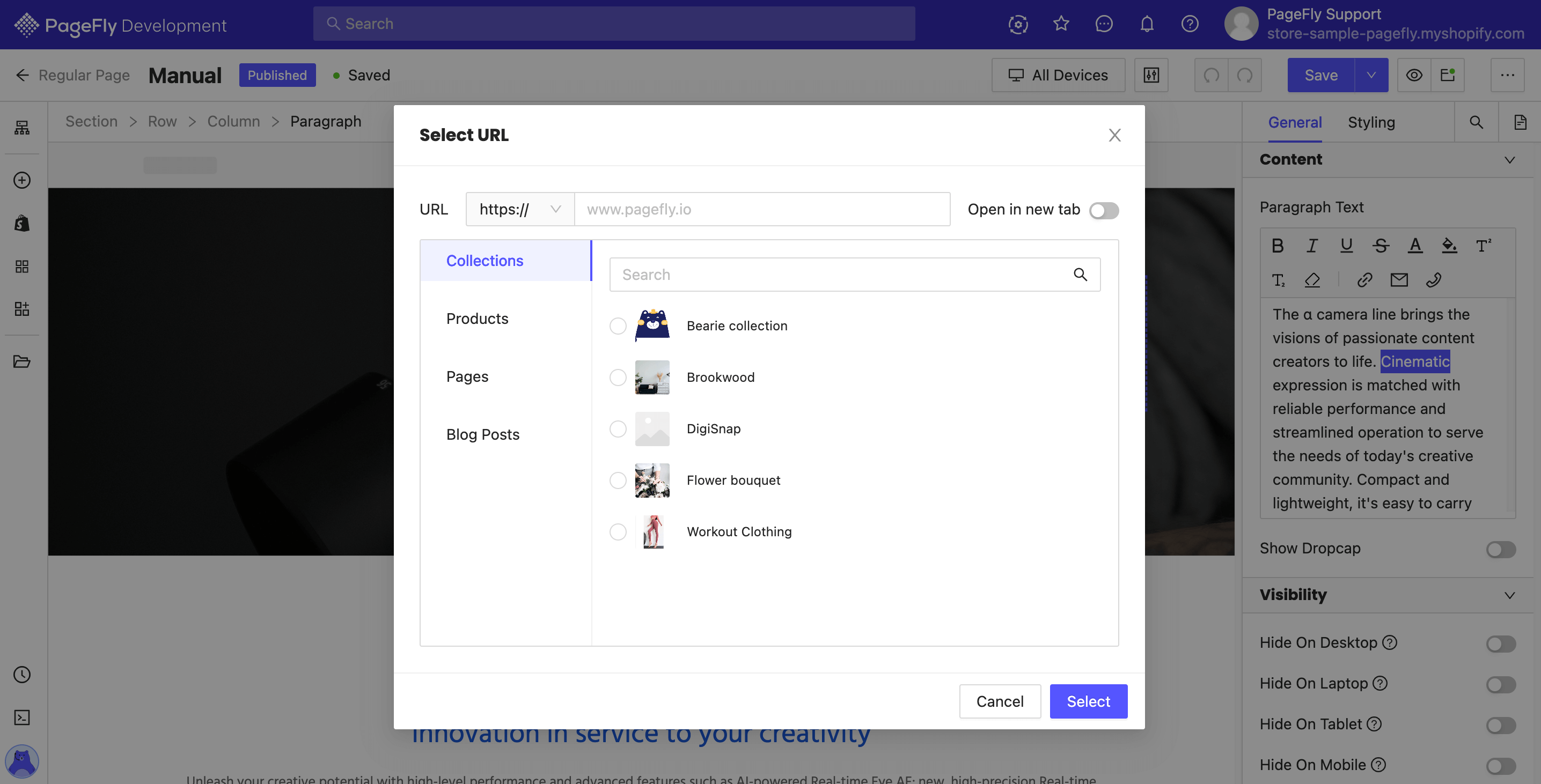Screen dimensions: 1541x784
Task: Open the sections grid icon
Action: tap(22, 266)
